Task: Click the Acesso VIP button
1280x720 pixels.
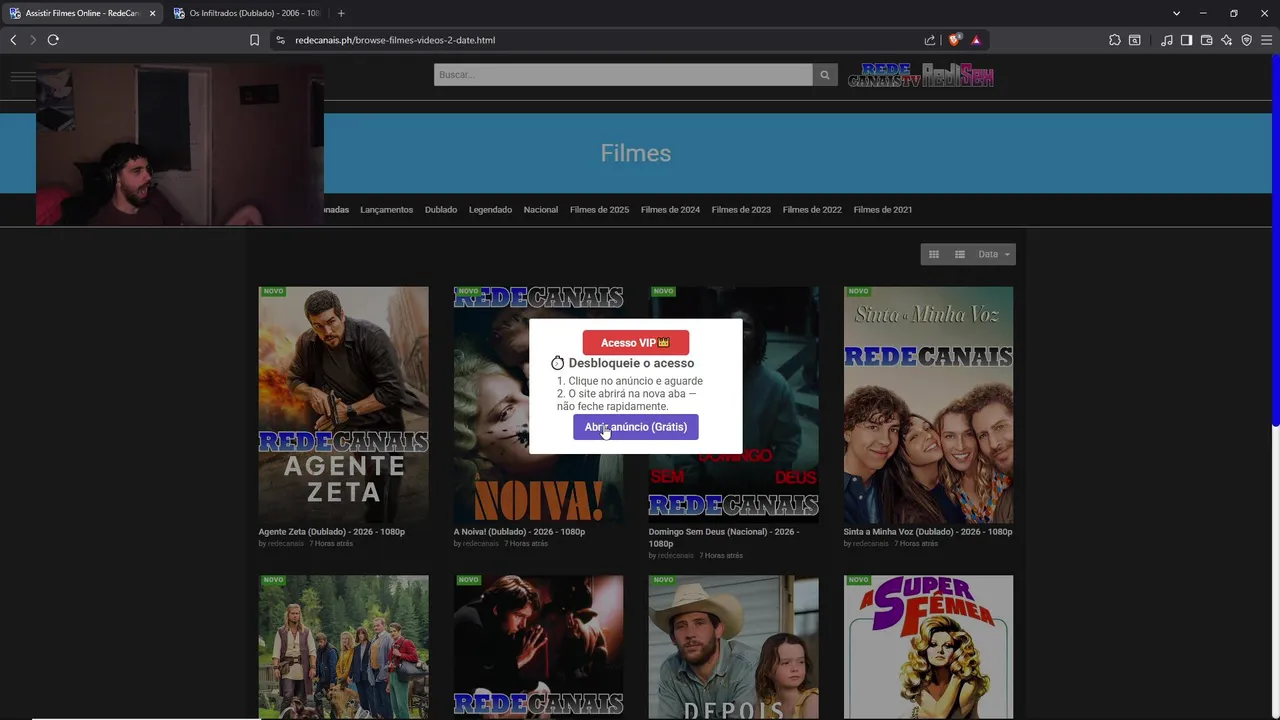Action: coord(636,343)
